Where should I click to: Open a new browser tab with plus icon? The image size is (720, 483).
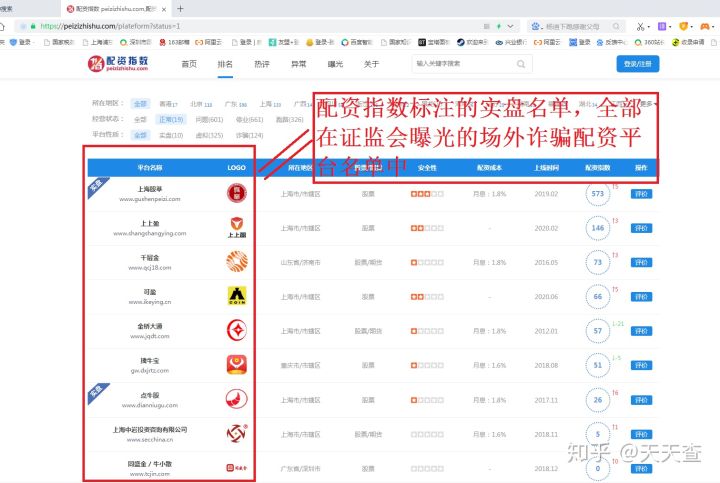pyautogui.click(x=180, y=9)
